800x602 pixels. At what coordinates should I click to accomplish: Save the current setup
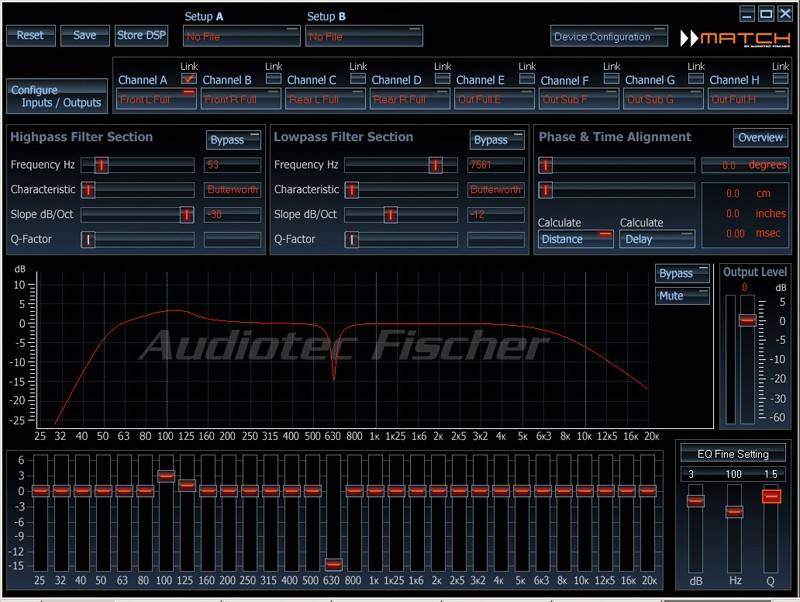pos(85,36)
